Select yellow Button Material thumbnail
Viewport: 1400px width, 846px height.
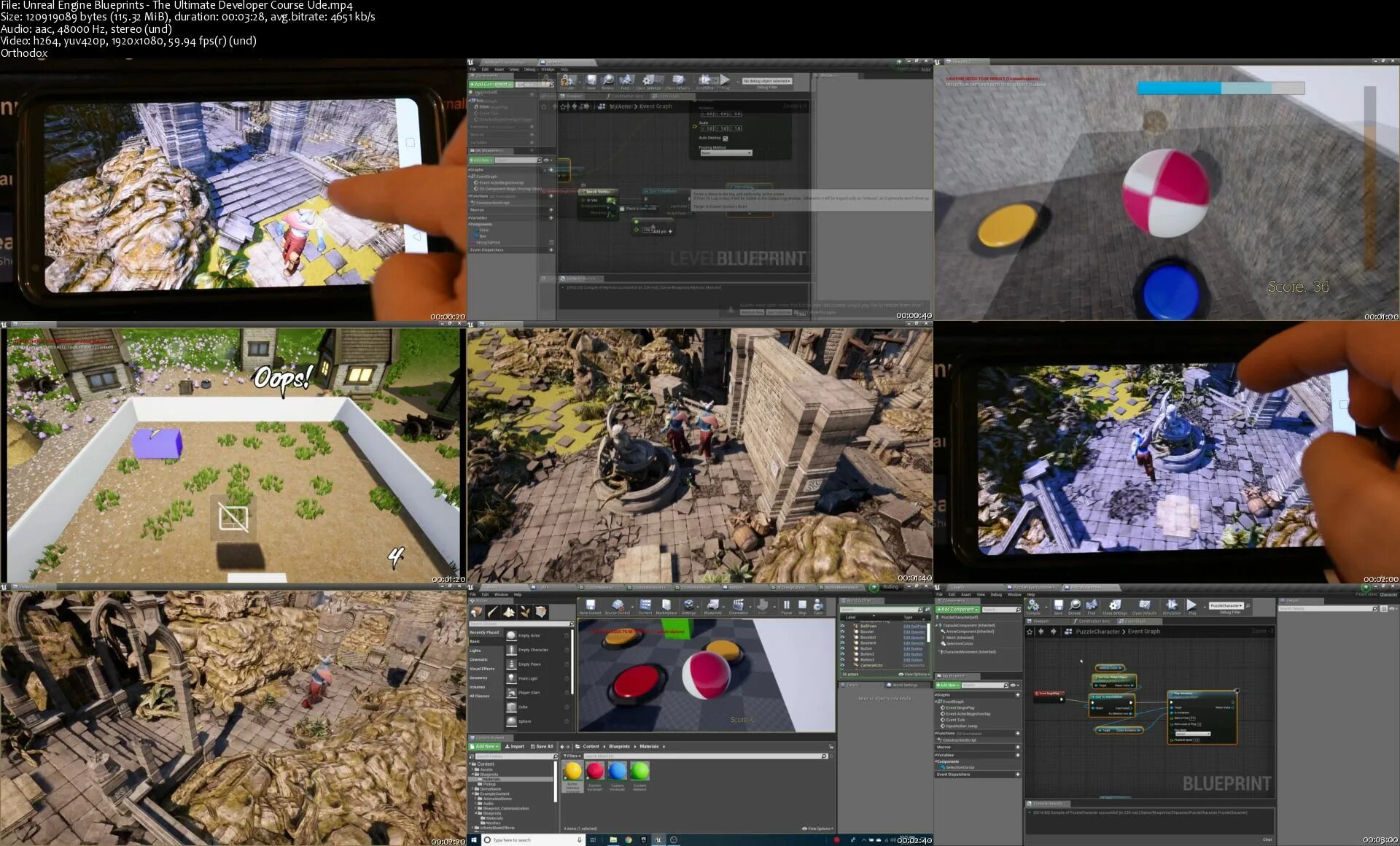pos(573,772)
